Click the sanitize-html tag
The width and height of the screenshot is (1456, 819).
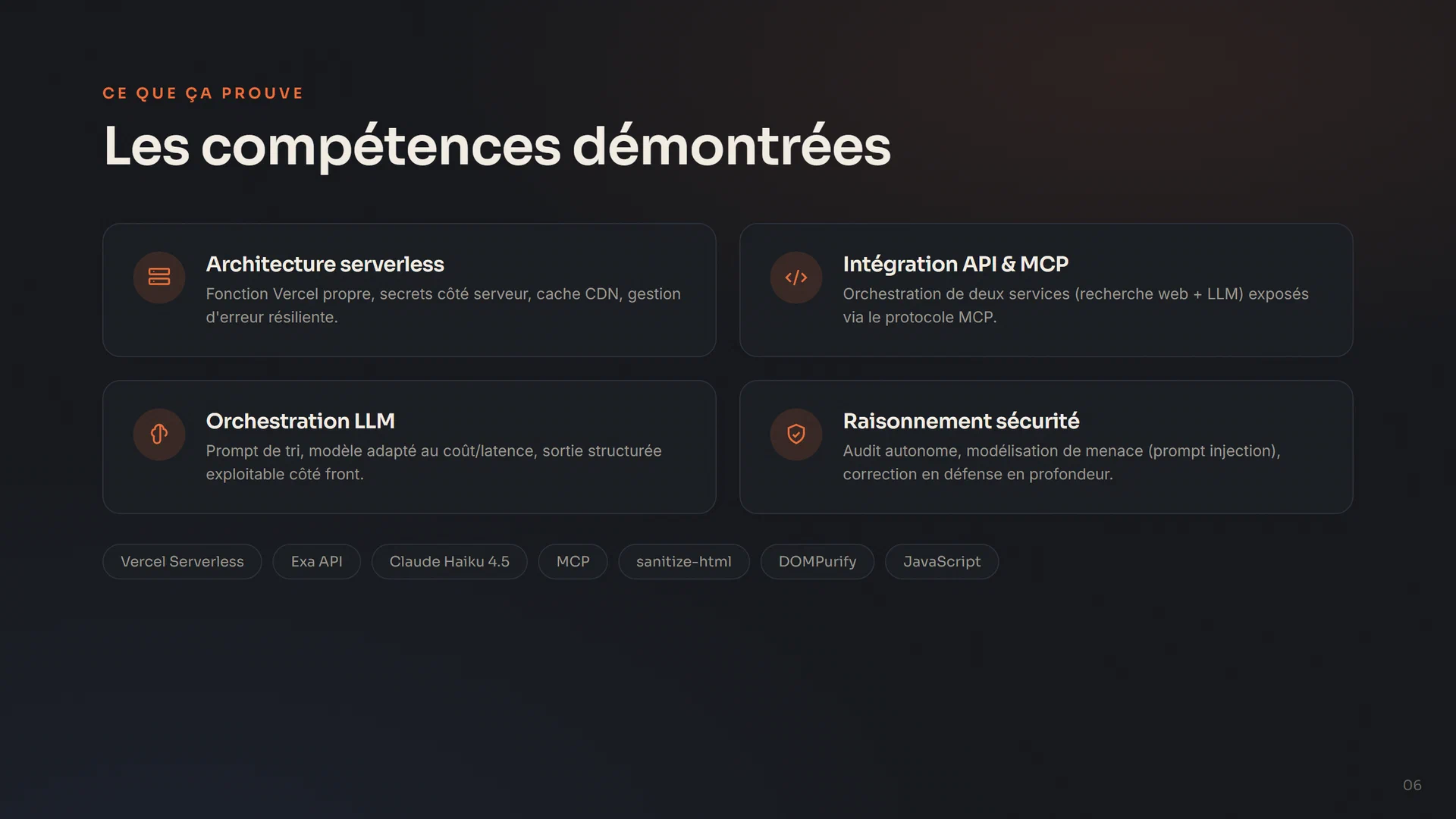click(684, 562)
